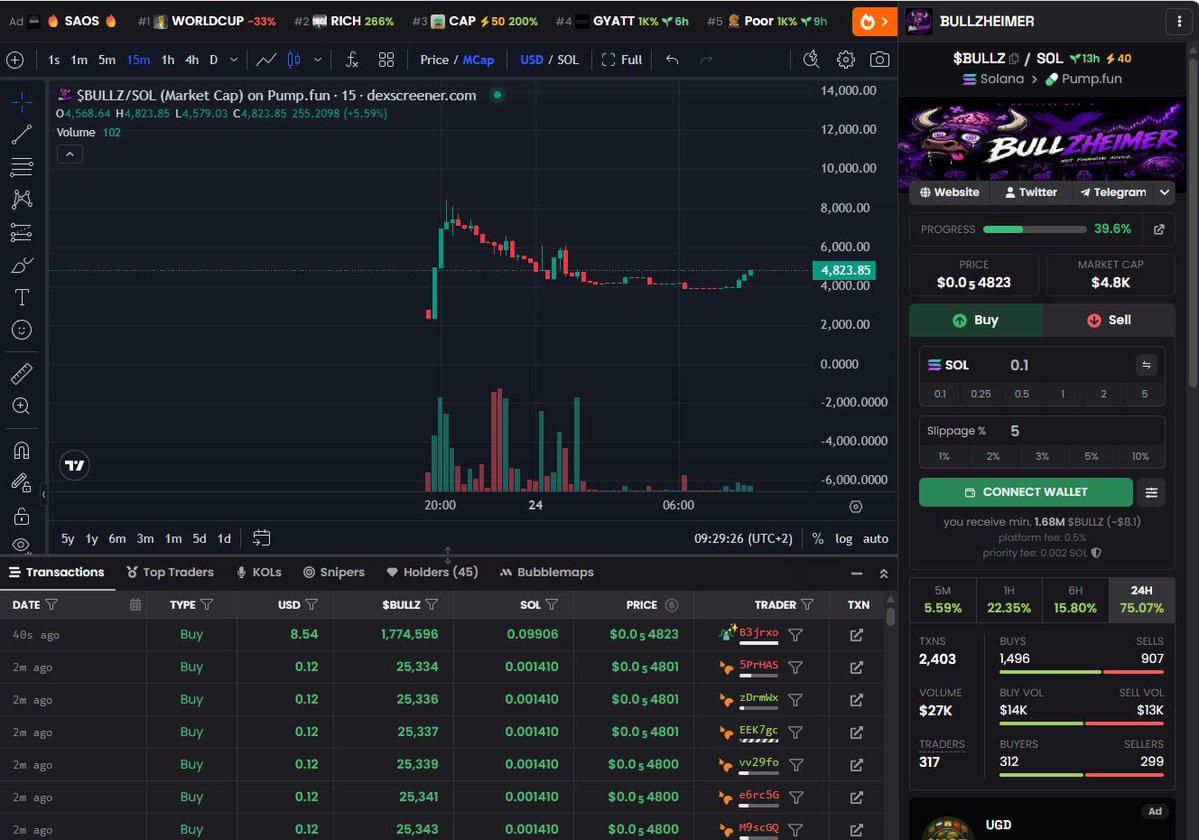1199x840 pixels.
Task: Toggle percent scale on chart
Action: tap(817, 539)
